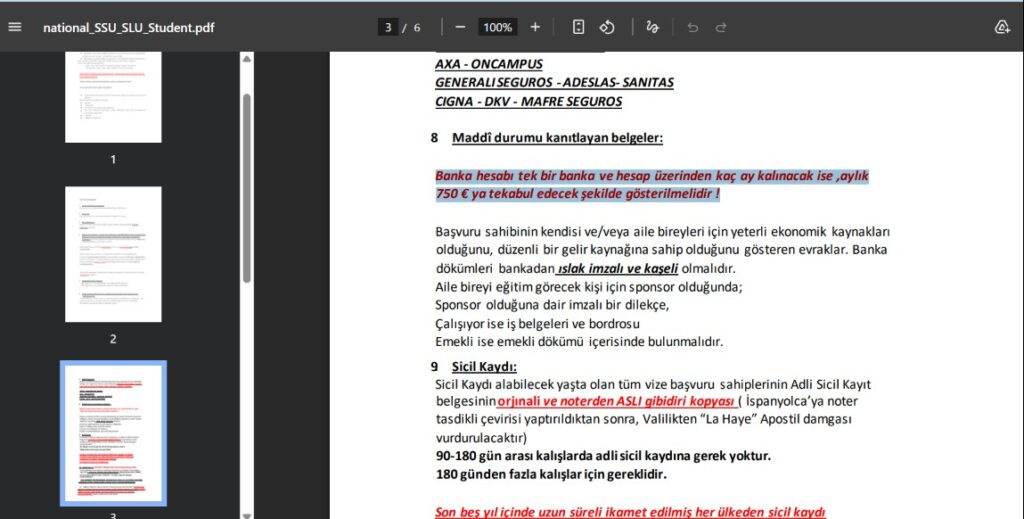Screen dimensions: 1024x519
Task: Save the PDF to Google Drive
Action: (1002, 27)
